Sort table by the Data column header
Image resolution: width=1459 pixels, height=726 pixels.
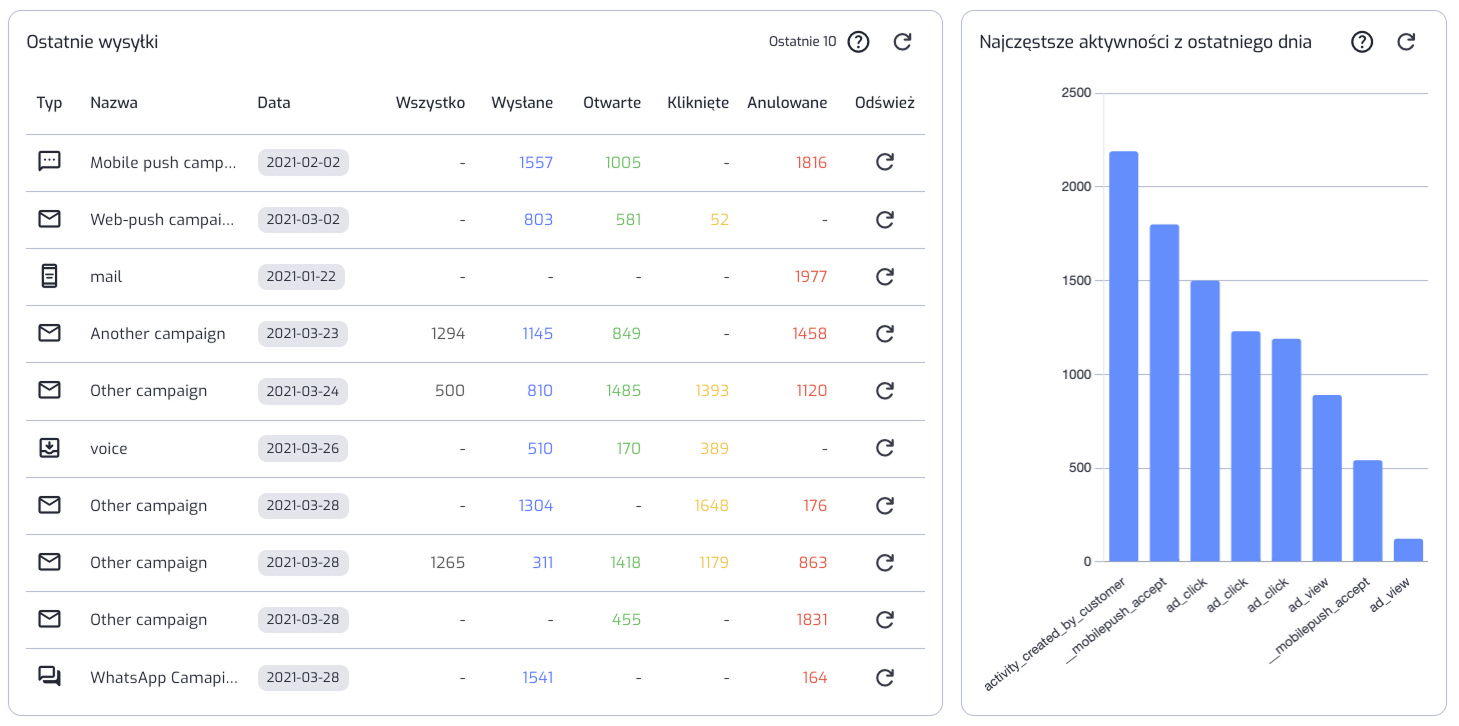coord(274,103)
